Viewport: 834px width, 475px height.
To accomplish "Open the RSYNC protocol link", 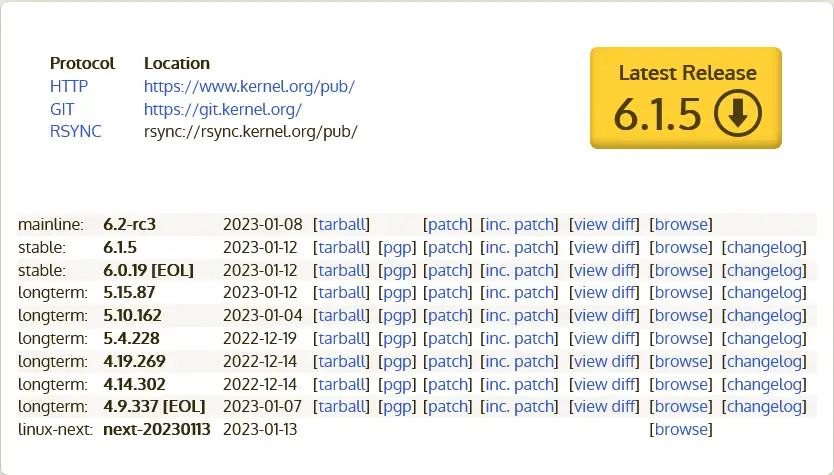I will 75,131.
